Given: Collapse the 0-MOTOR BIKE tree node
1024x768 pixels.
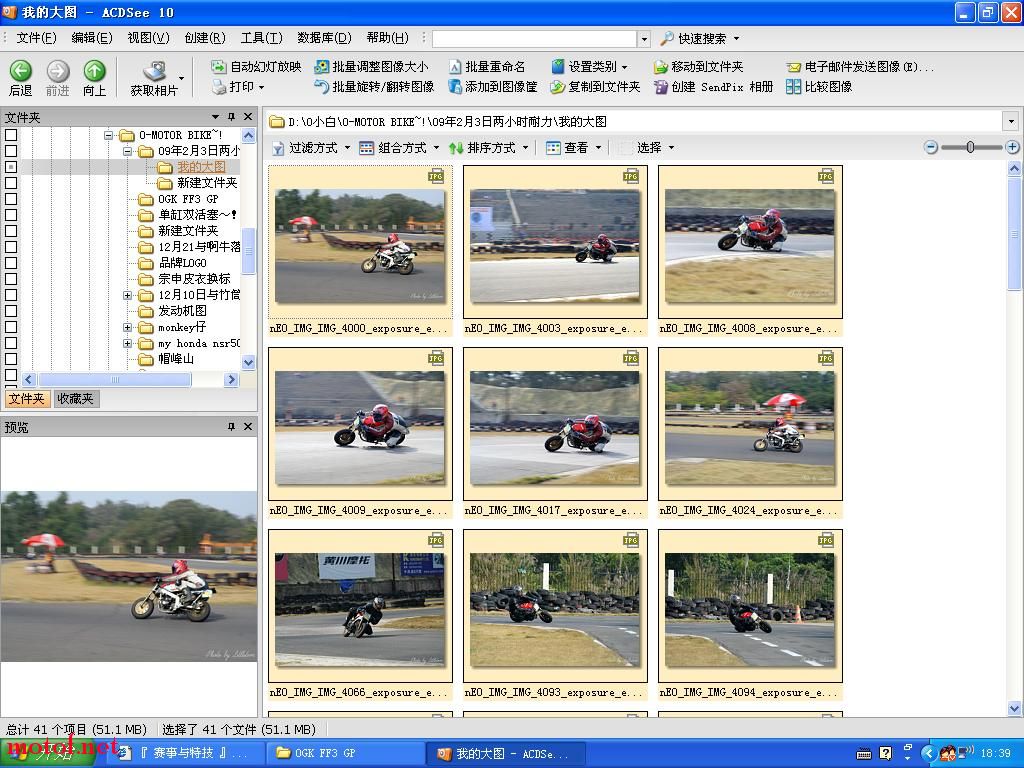Looking at the screenshot, I should click(108, 135).
